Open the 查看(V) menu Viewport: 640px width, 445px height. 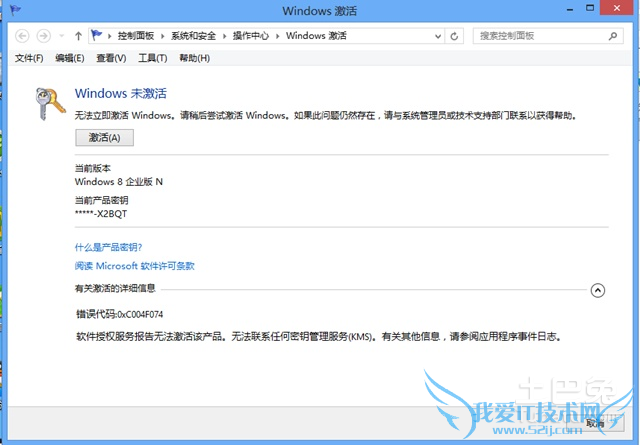point(111,58)
